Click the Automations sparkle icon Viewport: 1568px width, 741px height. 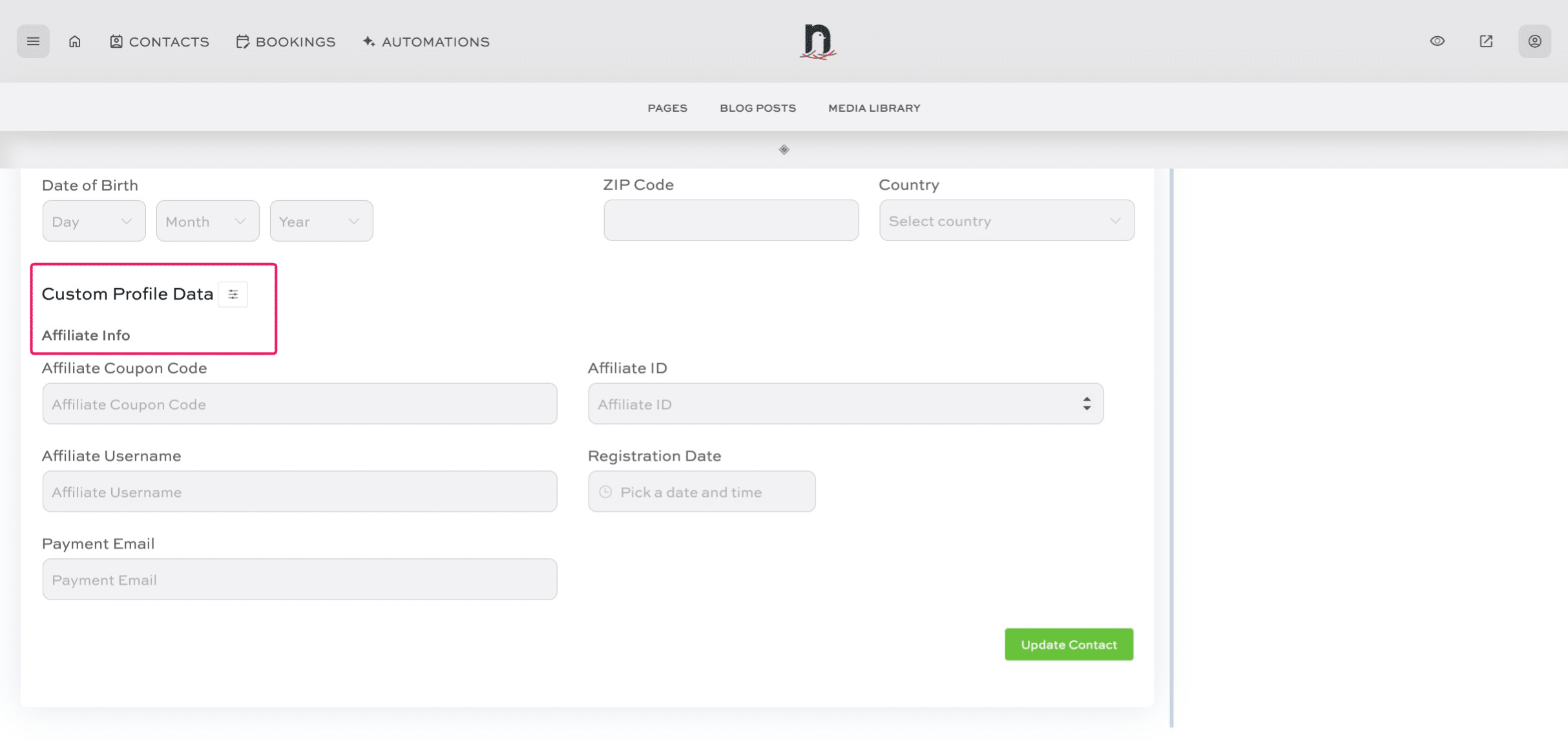(x=369, y=41)
